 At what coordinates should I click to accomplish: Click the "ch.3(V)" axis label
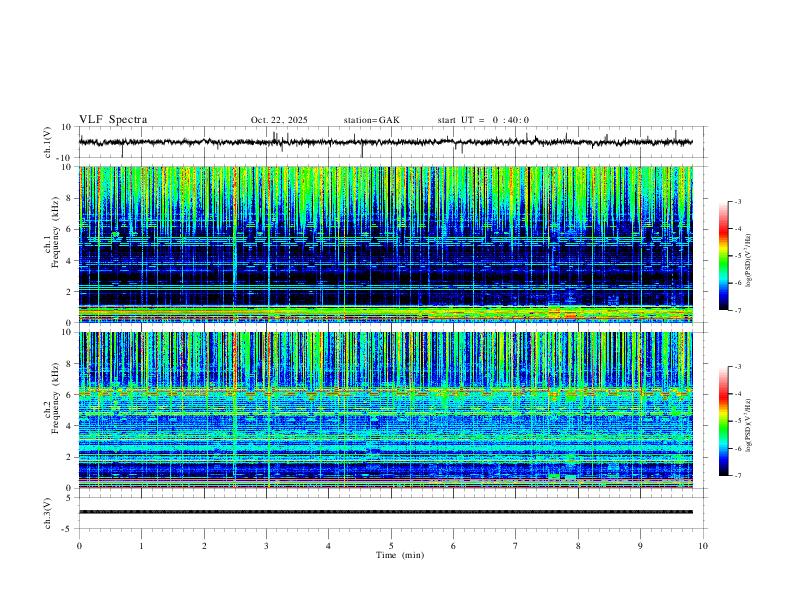47,513
